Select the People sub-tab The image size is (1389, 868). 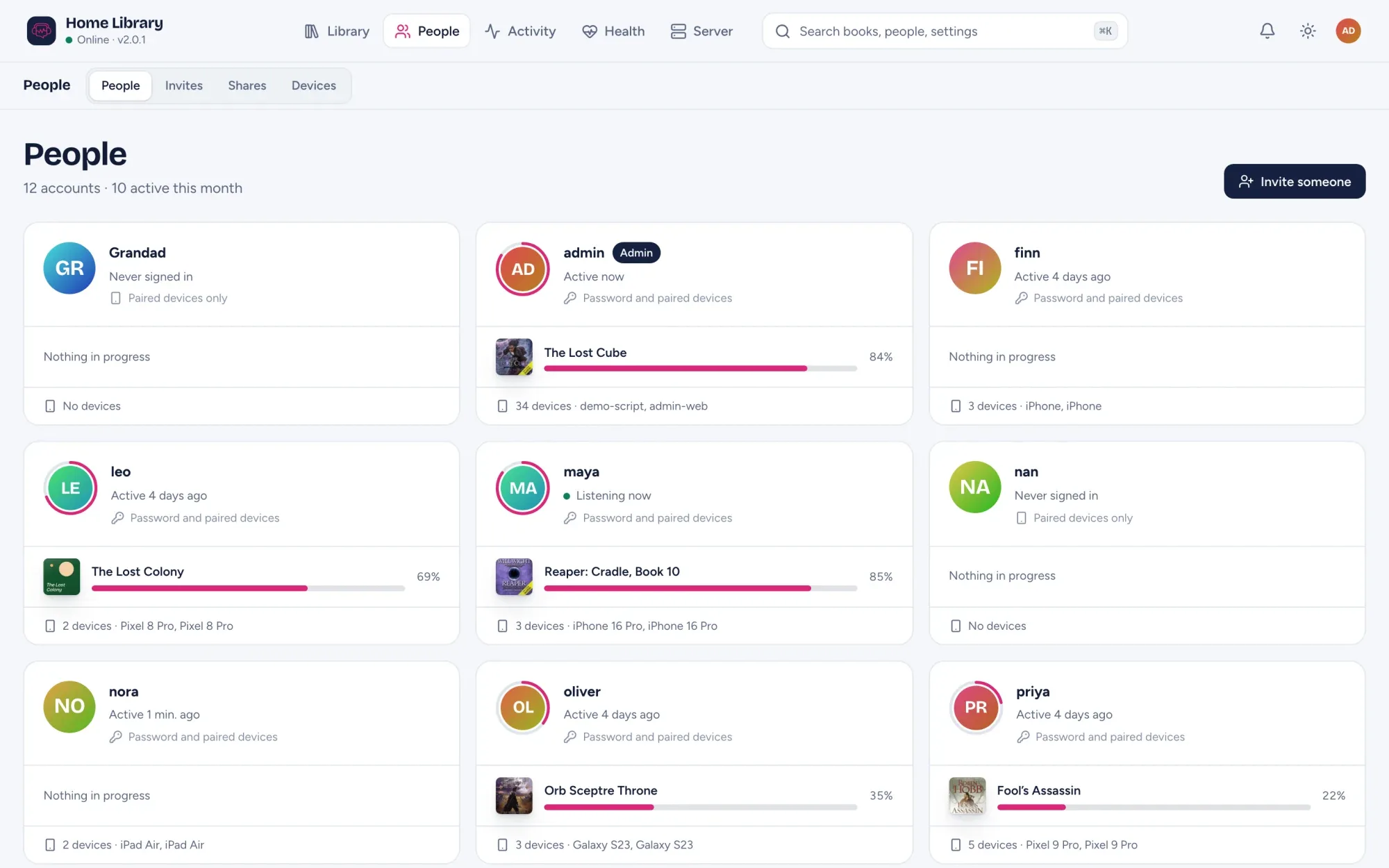[120, 85]
